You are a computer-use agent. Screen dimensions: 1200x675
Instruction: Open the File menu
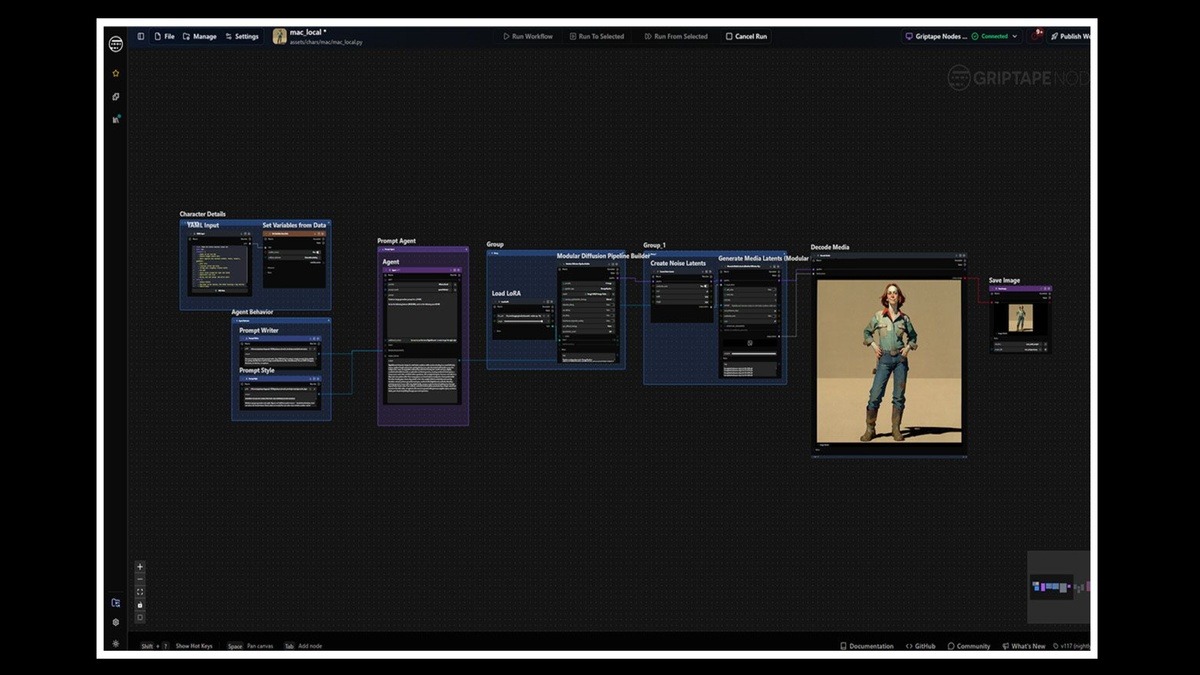[x=164, y=36]
